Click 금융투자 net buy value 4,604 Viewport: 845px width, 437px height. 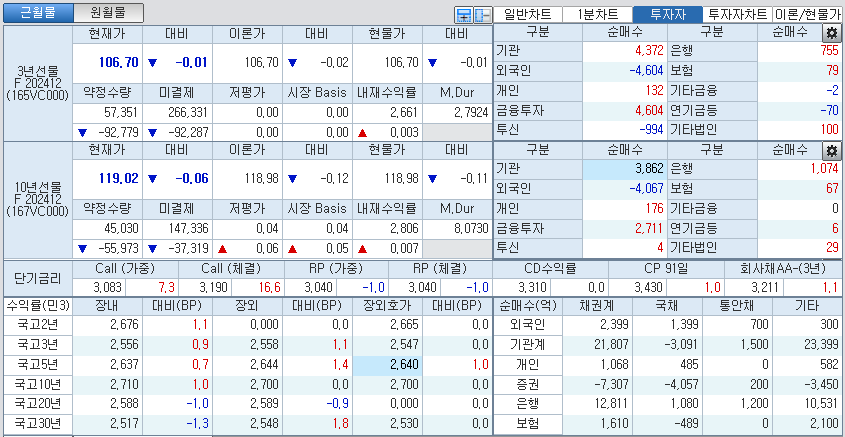point(648,110)
